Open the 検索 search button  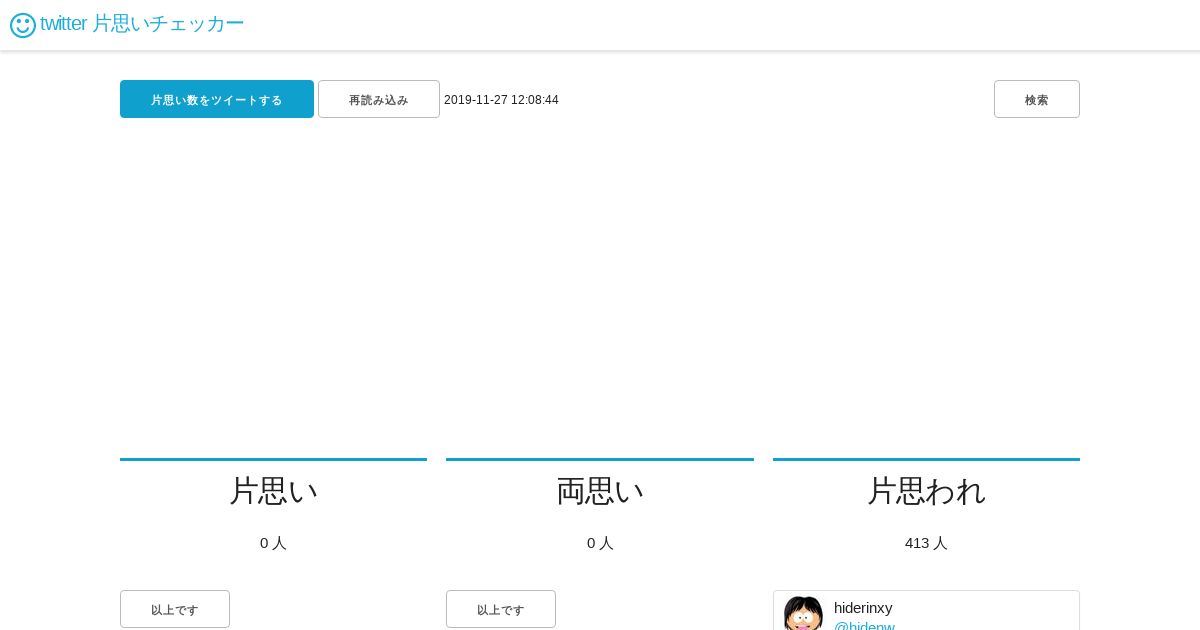click(x=1037, y=99)
